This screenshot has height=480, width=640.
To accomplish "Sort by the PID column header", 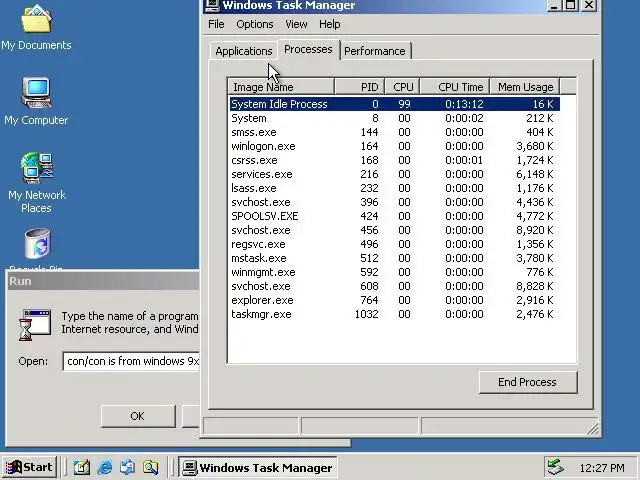I will pyautogui.click(x=359, y=87).
